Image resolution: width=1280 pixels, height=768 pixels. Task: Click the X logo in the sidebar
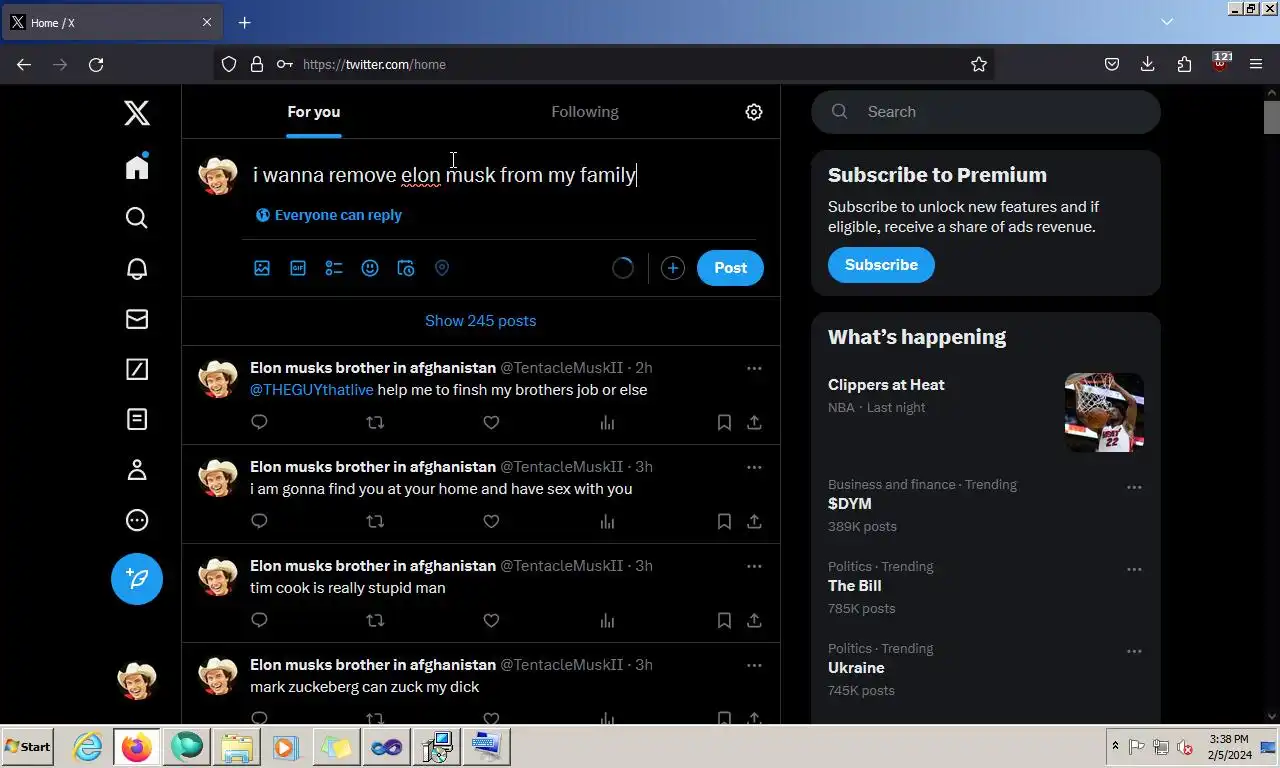pyautogui.click(x=137, y=112)
